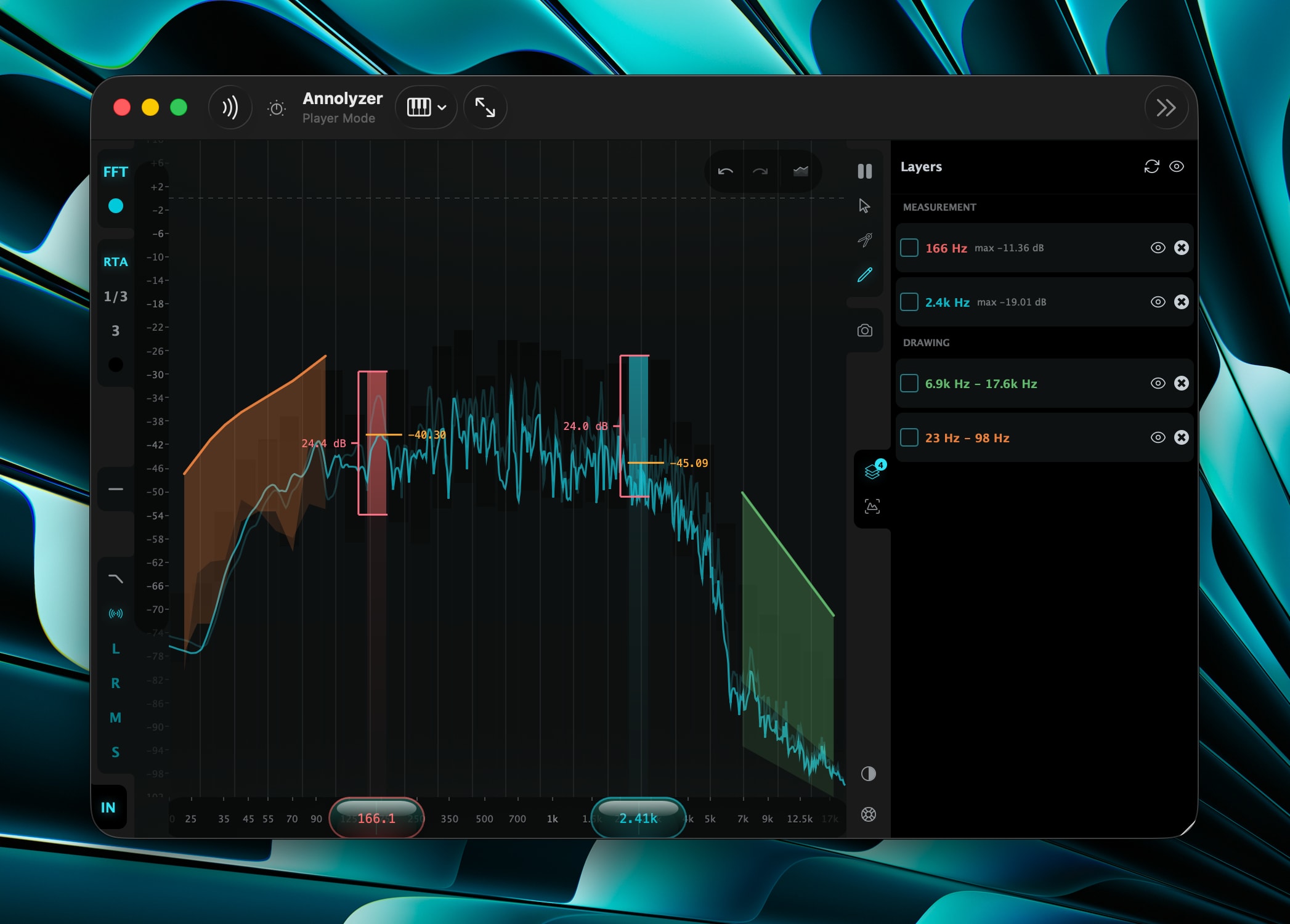1290x924 pixels.
Task: Click the aperture wheel icon at bottom
Action: (869, 814)
